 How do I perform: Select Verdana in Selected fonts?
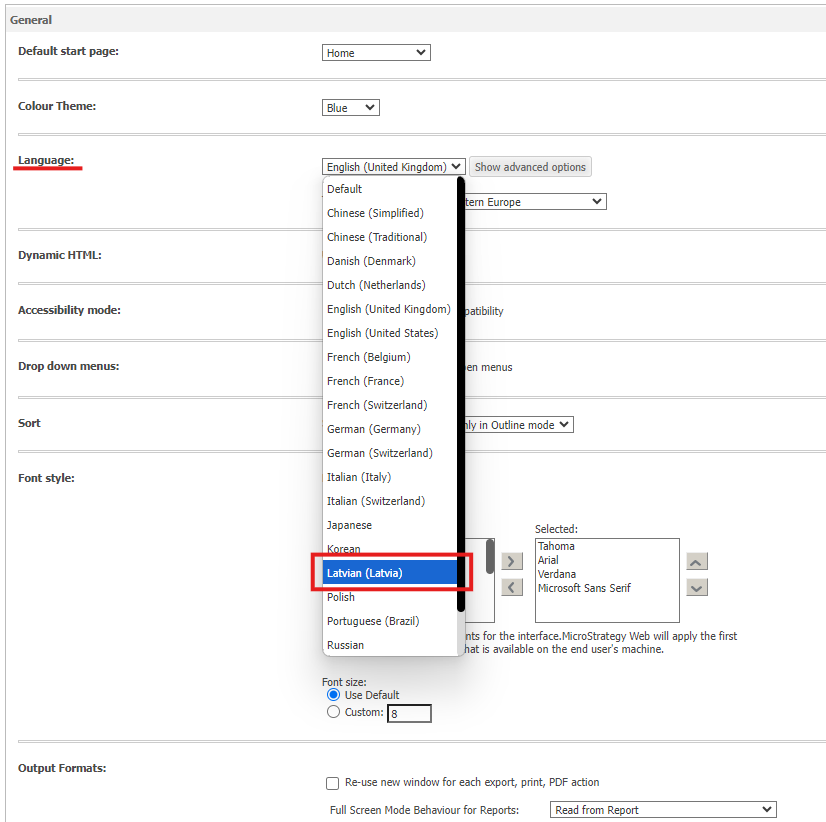pyautogui.click(x=607, y=574)
